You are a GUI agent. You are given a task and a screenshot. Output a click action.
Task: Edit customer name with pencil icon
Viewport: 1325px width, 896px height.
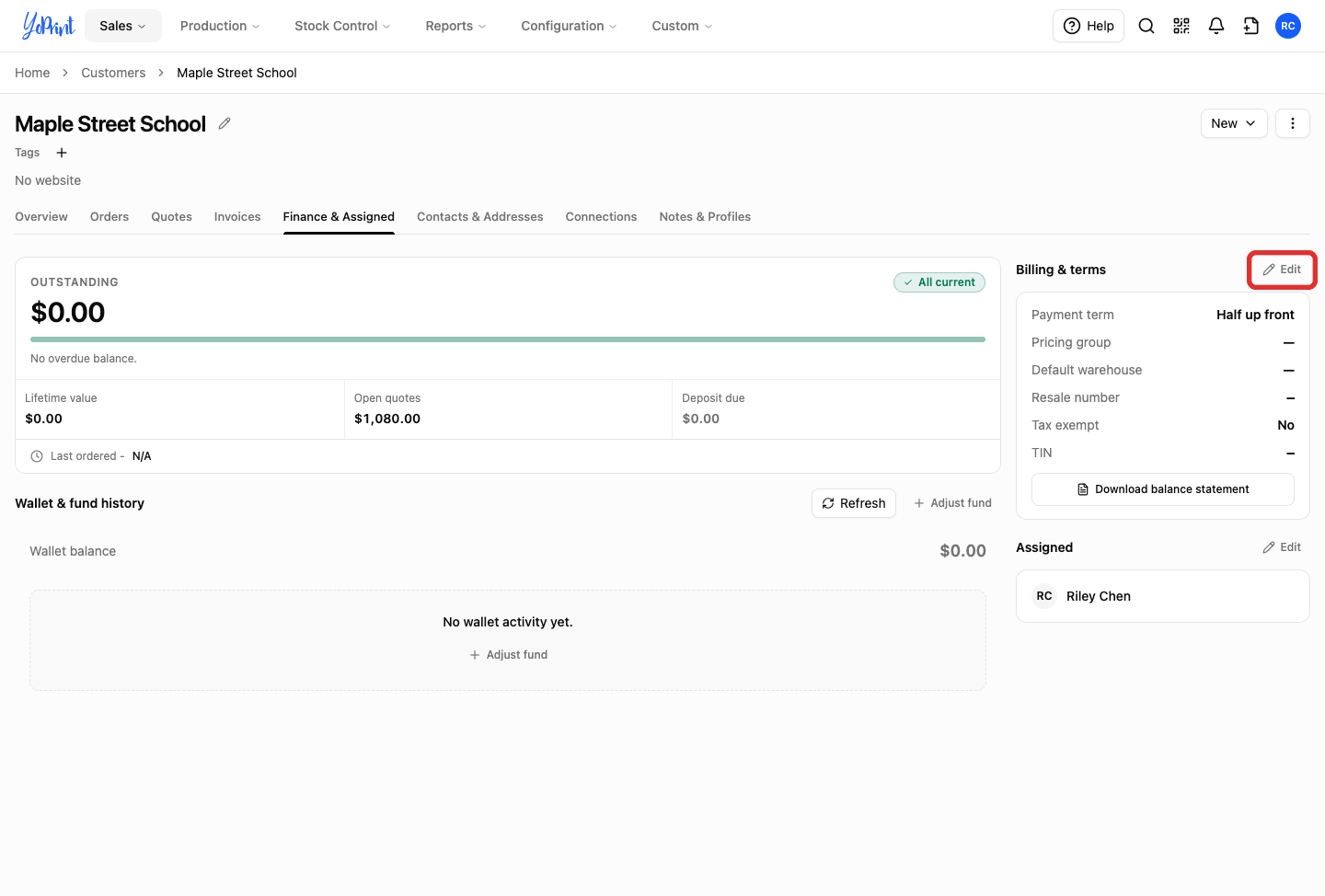point(225,123)
